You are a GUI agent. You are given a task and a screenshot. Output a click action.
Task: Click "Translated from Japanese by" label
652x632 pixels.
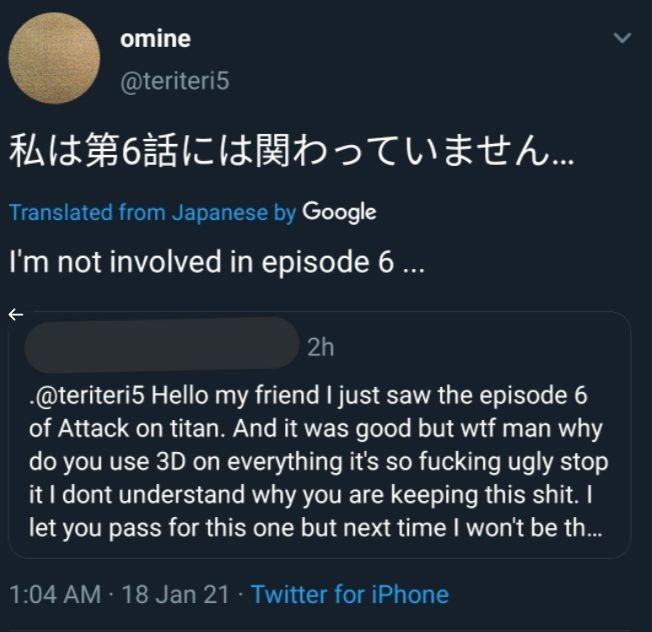pos(152,213)
